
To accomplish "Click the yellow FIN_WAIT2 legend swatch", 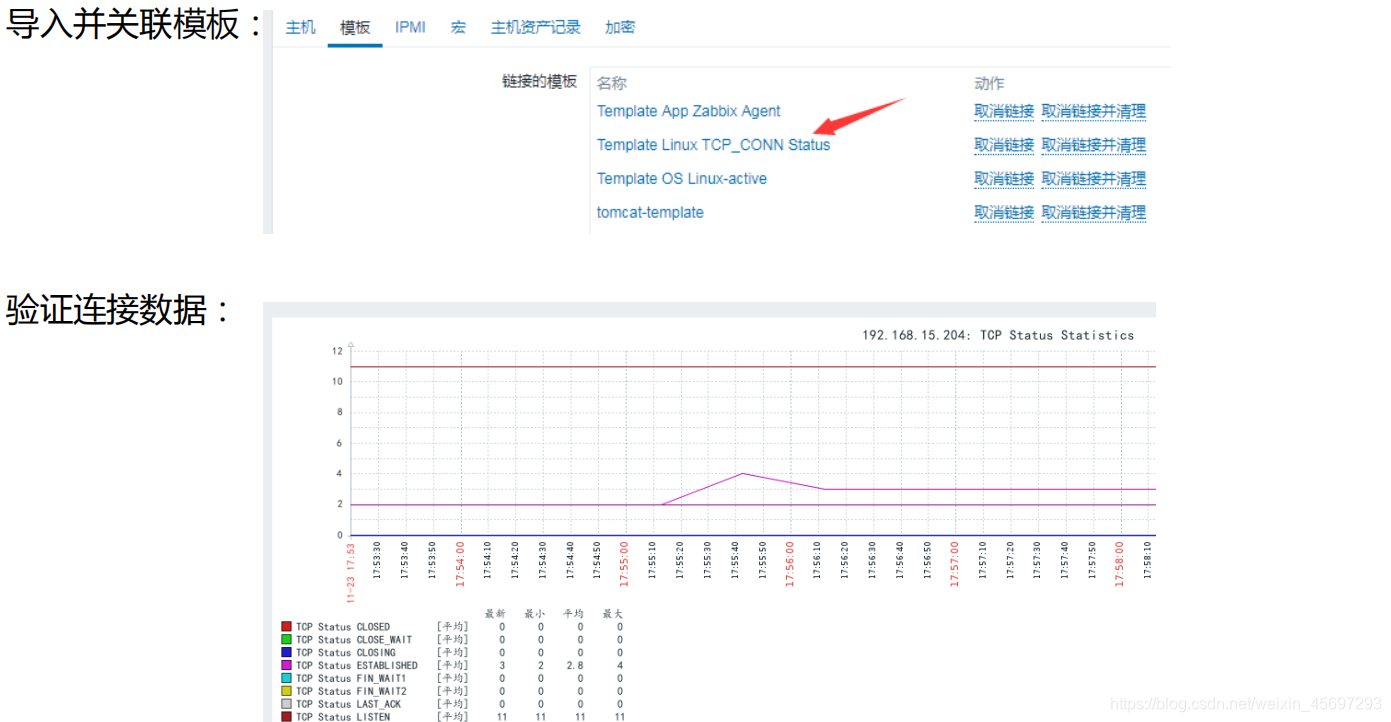I will click(286, 692).
